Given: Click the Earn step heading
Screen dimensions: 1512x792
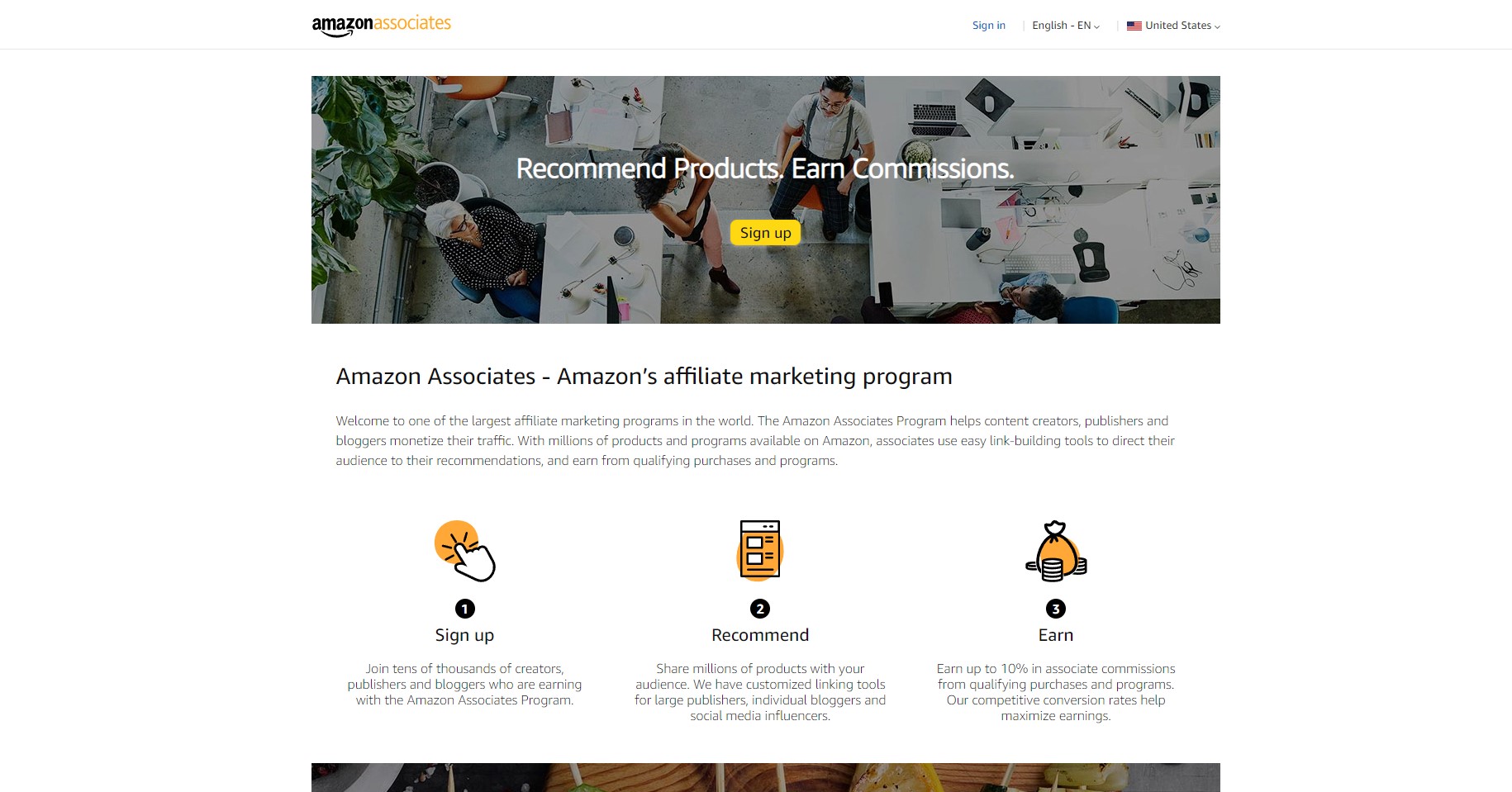Looking at the screenshot, I should click(1056, 635).
